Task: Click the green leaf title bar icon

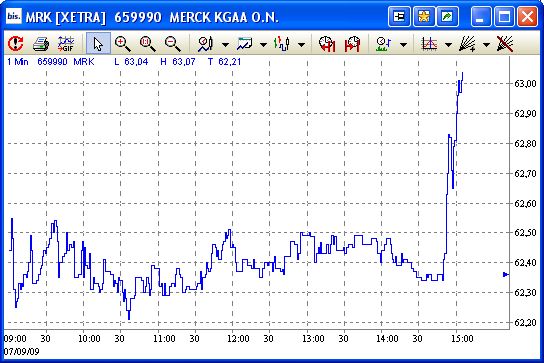Action: 448,16
